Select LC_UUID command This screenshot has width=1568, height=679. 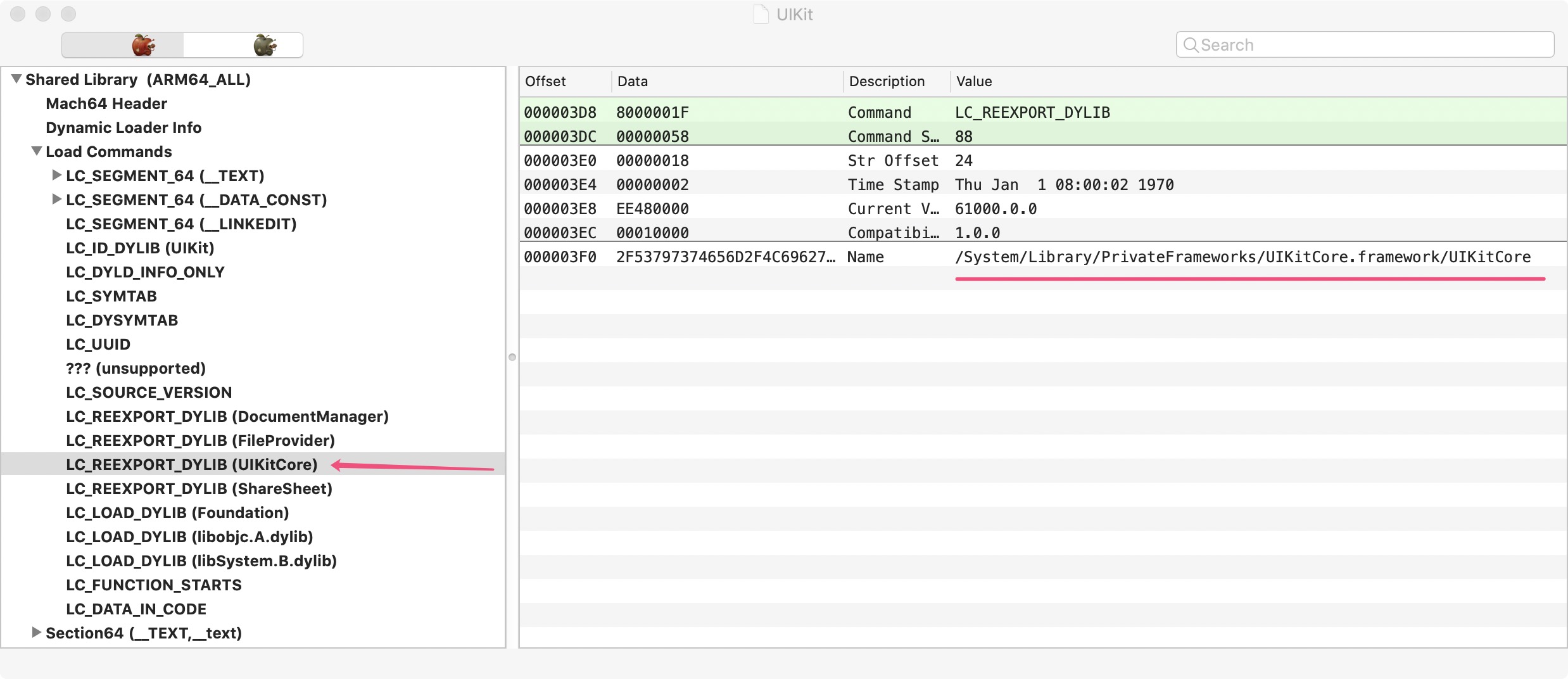tap(98, 344)
